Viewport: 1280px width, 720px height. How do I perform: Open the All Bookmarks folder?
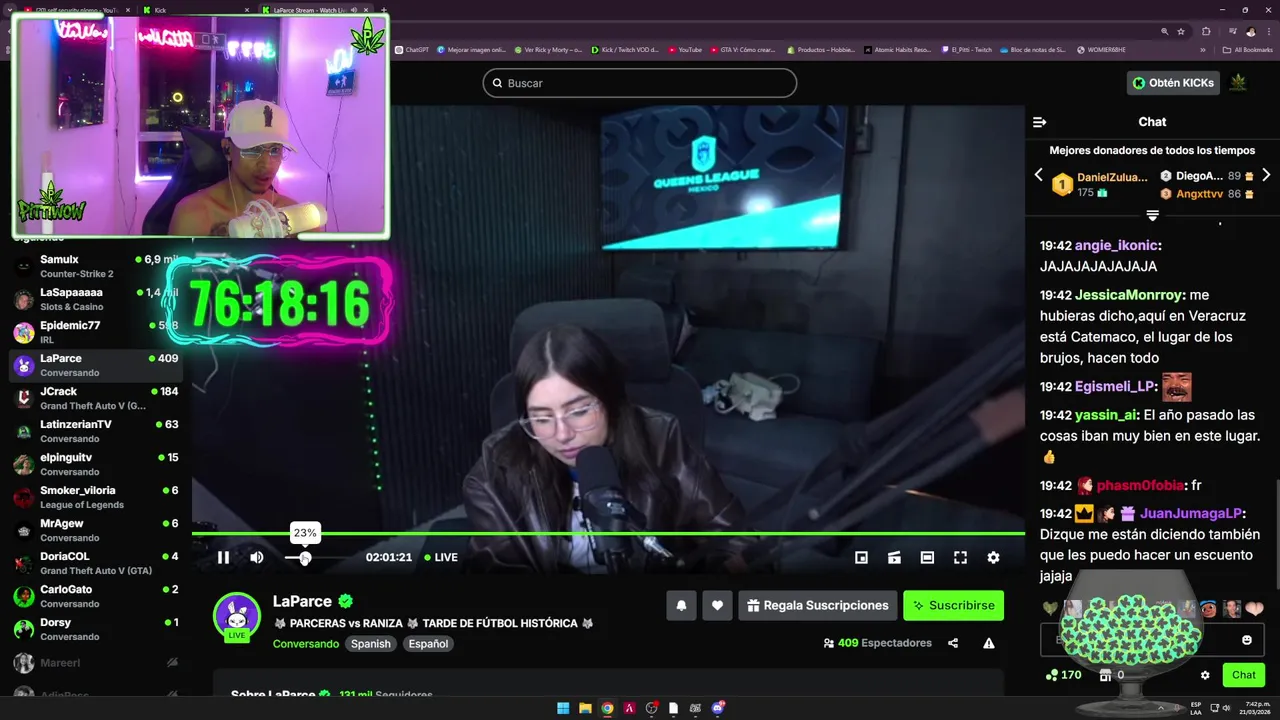tap(1247, 49)
